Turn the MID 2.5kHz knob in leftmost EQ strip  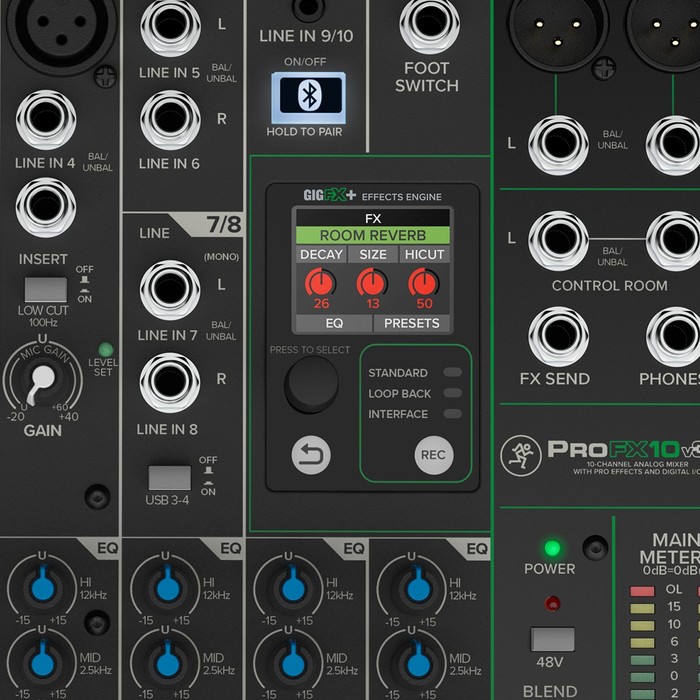43,662
